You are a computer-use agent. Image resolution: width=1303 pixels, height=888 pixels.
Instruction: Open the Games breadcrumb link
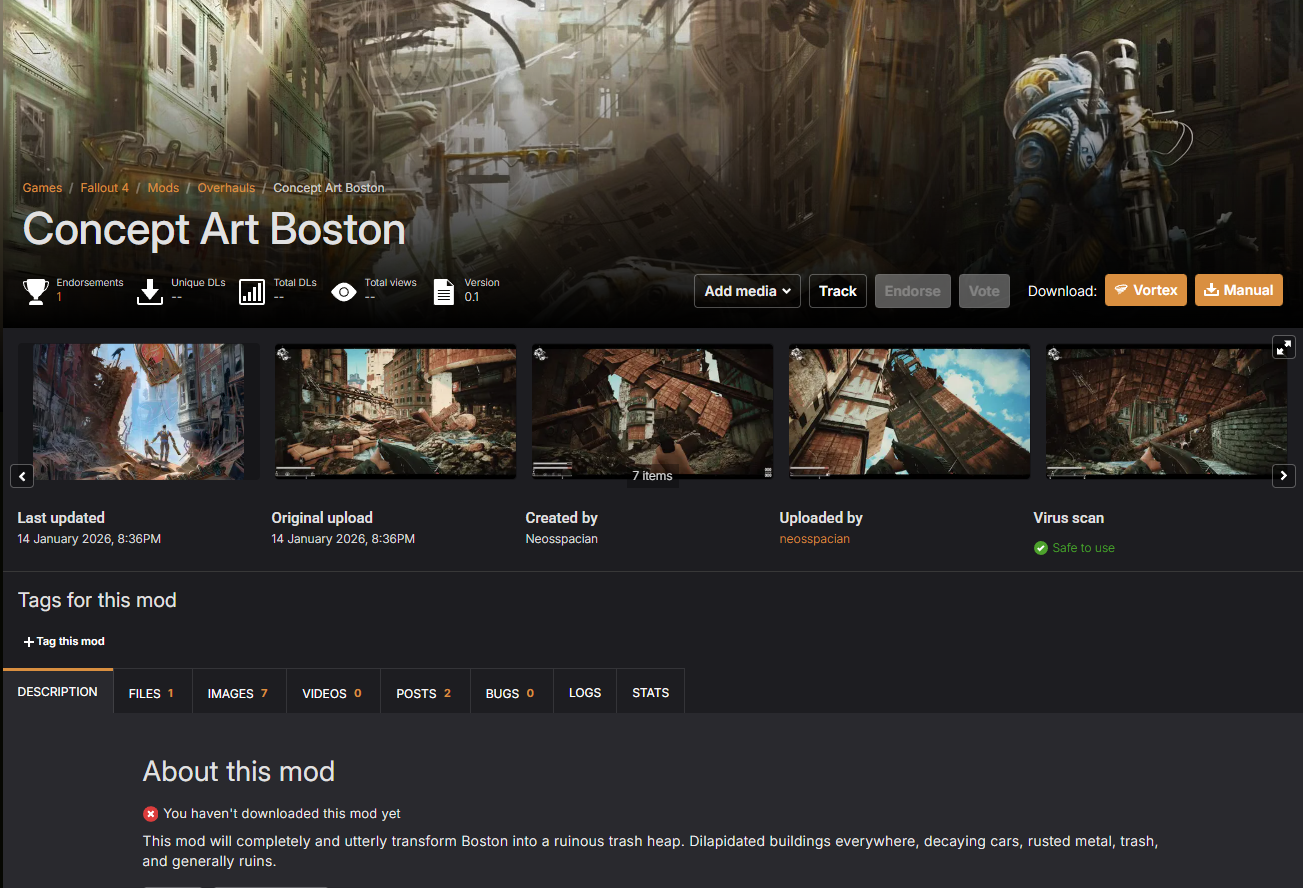[x=43, y=188]
